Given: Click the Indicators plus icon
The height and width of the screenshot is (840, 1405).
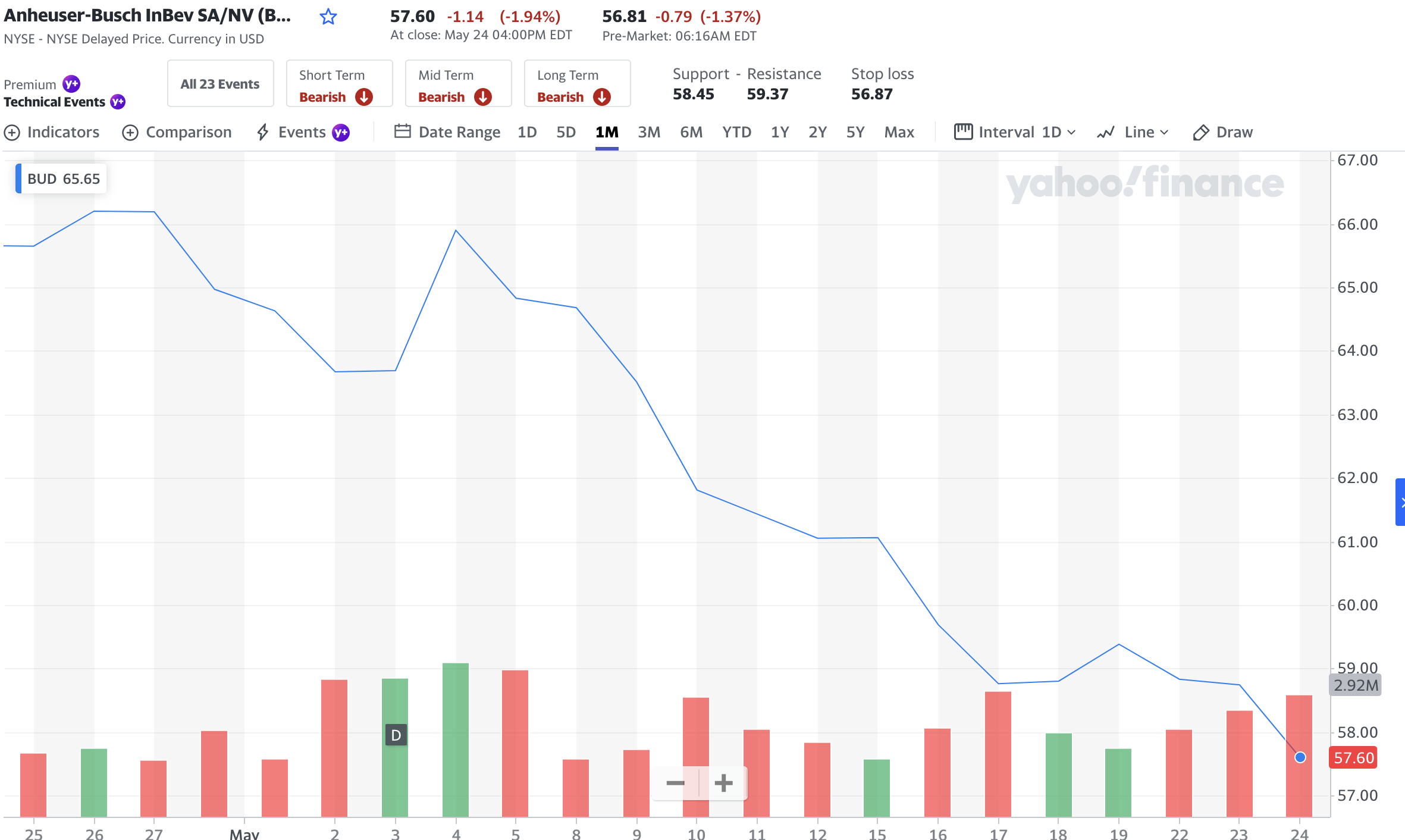Looking at the screenshot, I should pyautogui.click(x=12, y=132).
